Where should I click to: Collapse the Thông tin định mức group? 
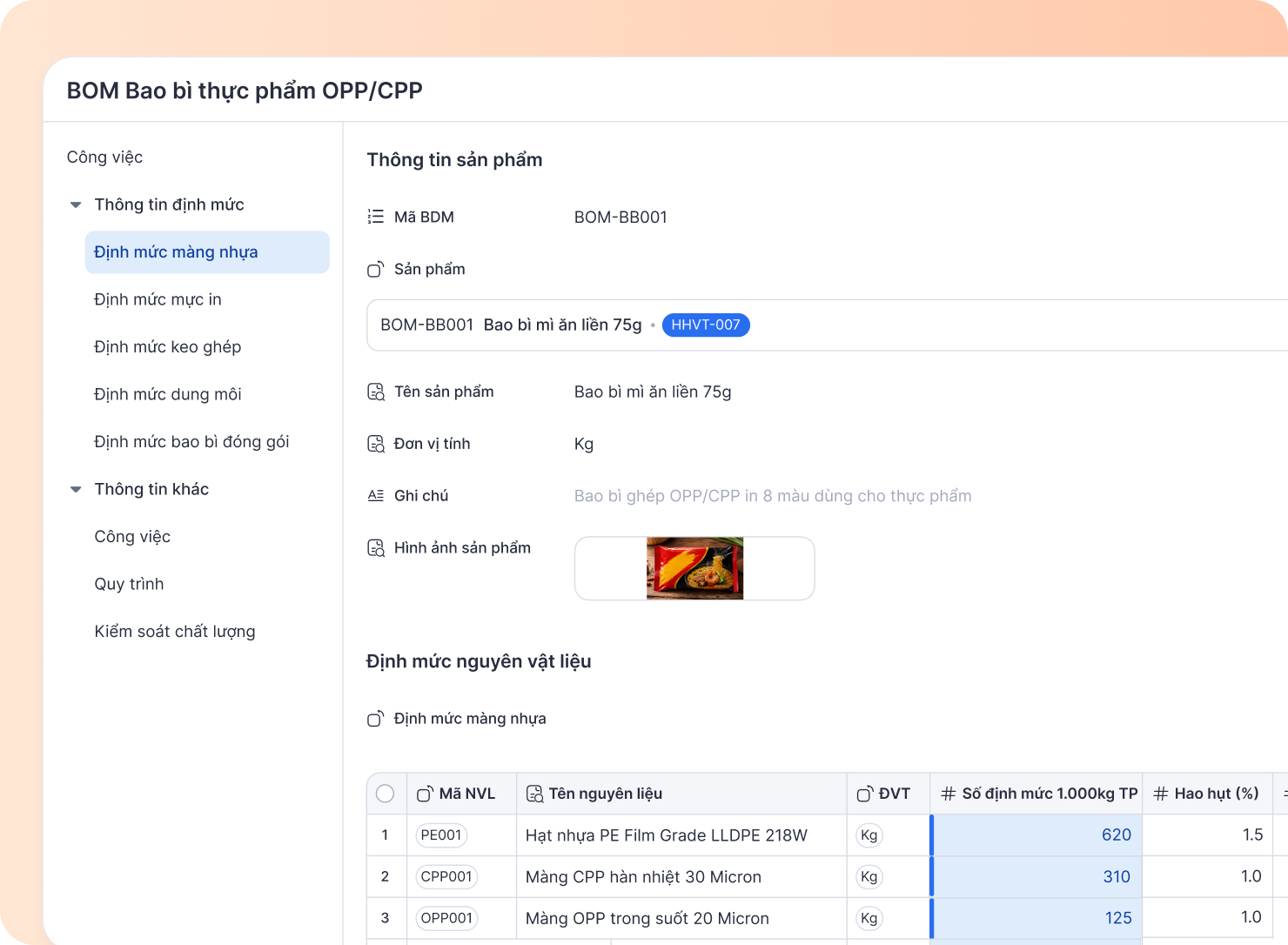tap(76, 205)
